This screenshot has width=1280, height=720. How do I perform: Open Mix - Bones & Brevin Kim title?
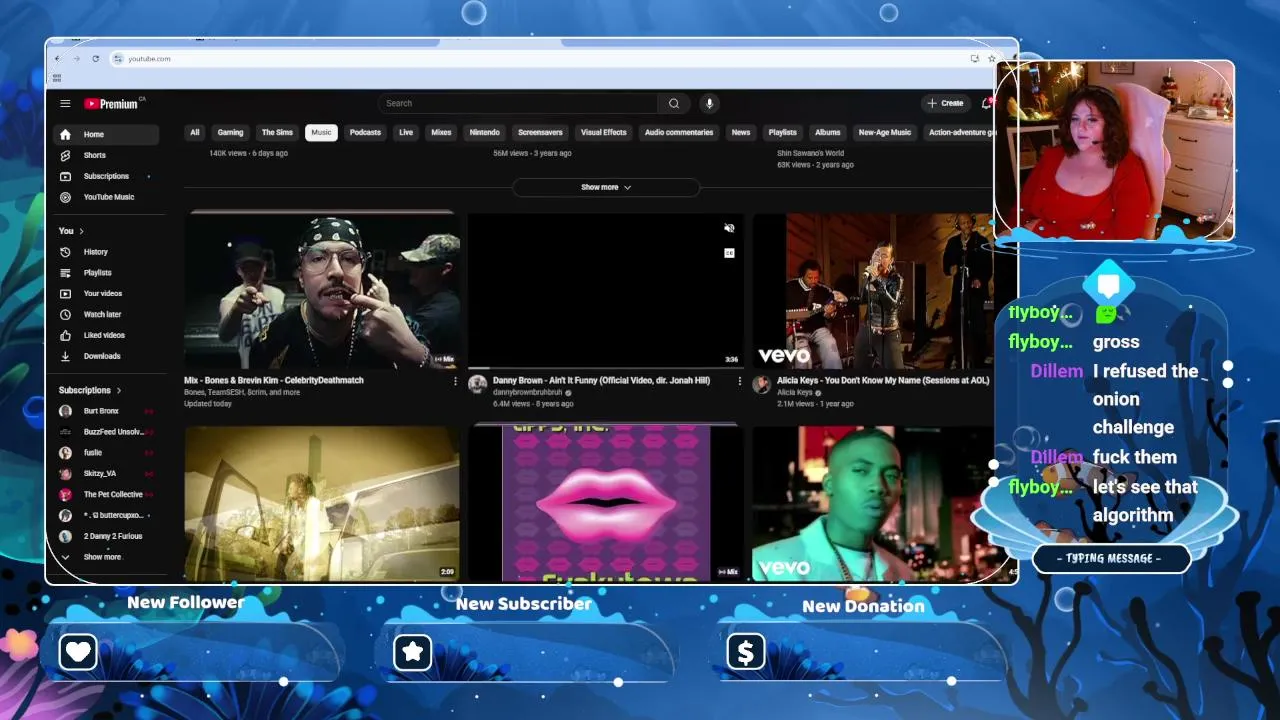[274, 380]
